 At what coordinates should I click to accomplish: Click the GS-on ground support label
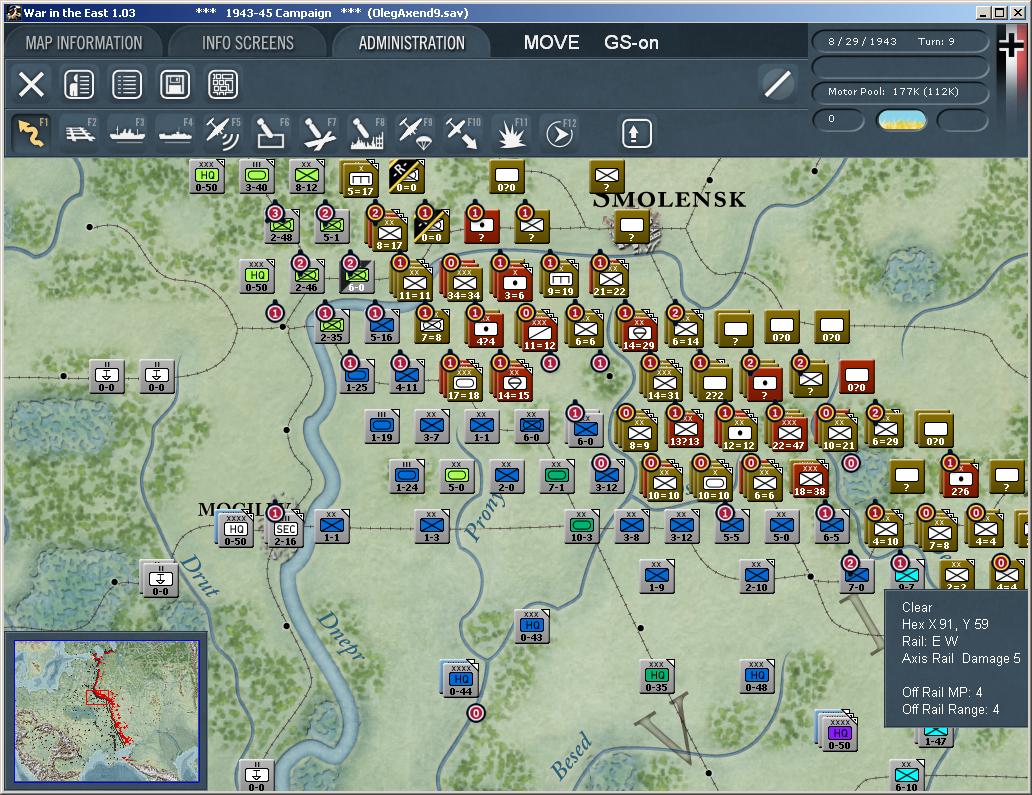point(631,43)
